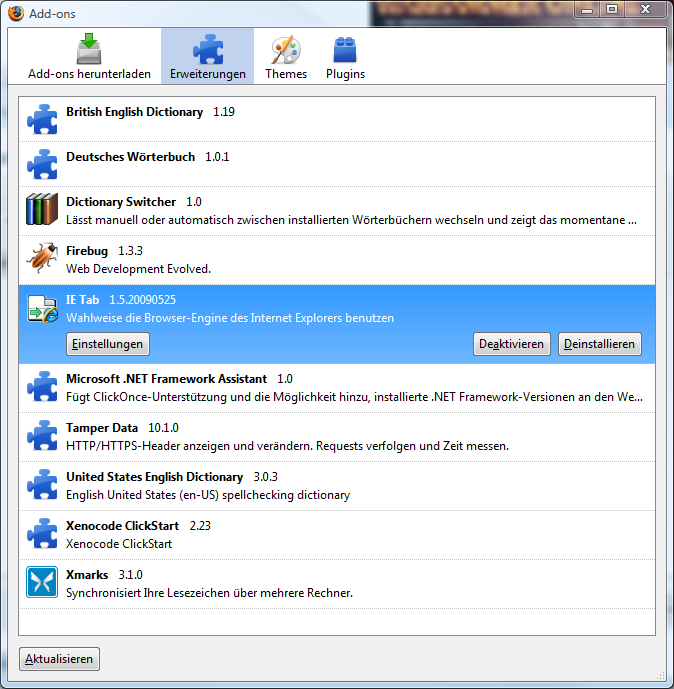Select the Tamper Data extension
The image size is (674, 689).
coord(337,437)
